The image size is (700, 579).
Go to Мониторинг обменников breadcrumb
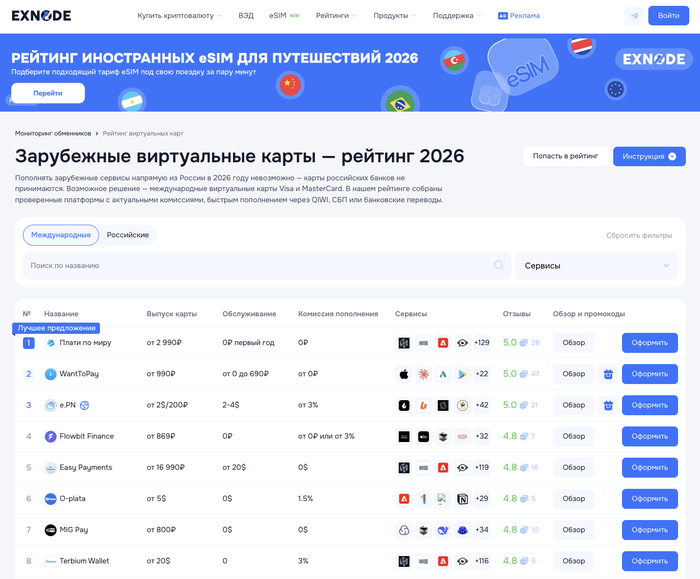tap(53, 133)
